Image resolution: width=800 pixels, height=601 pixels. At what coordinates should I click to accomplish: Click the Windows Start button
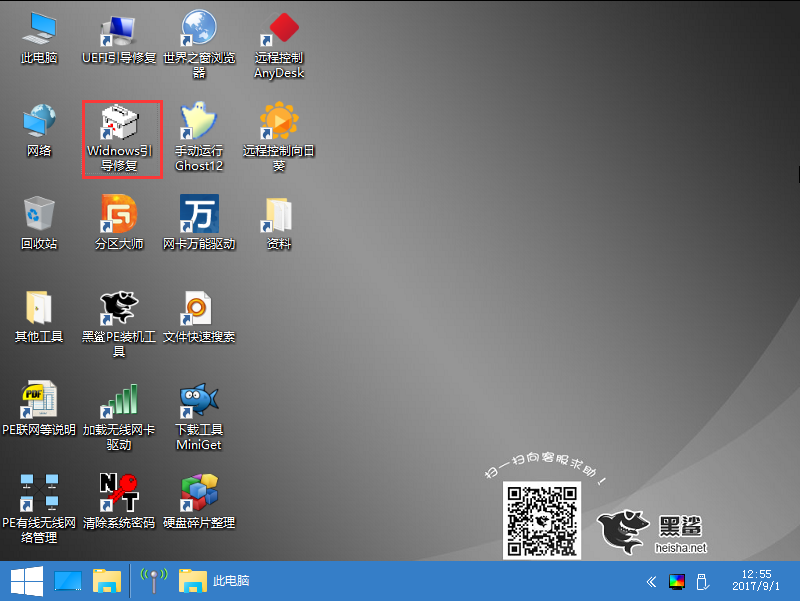tap(25, 581)
